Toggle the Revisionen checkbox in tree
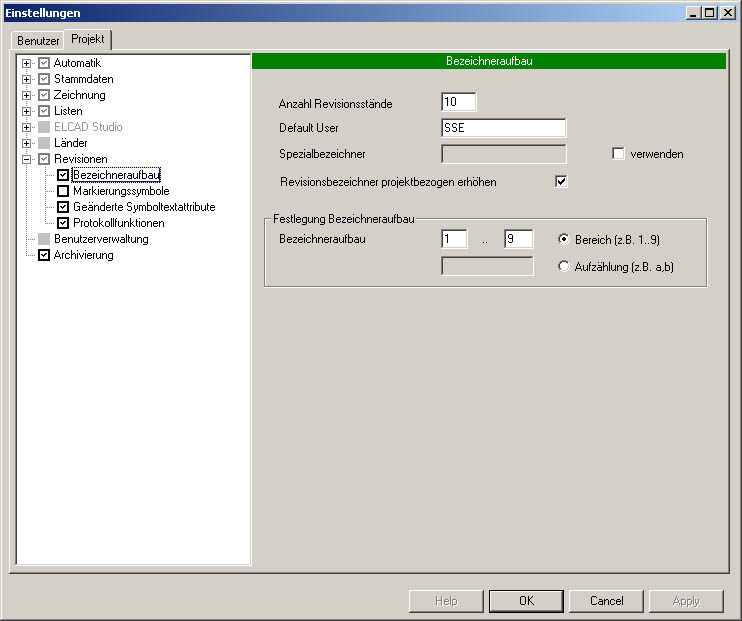The image size is (742, 621). [44, 159]
